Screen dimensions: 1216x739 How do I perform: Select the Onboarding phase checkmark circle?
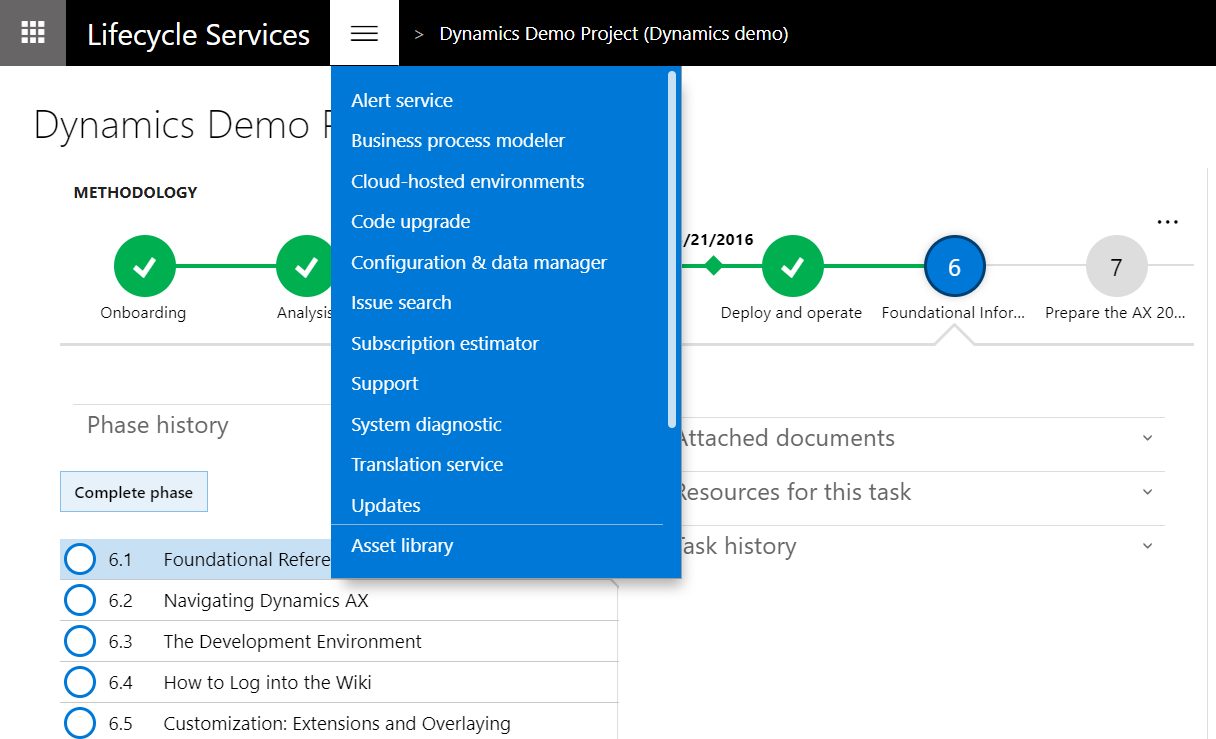pos(144,266)
